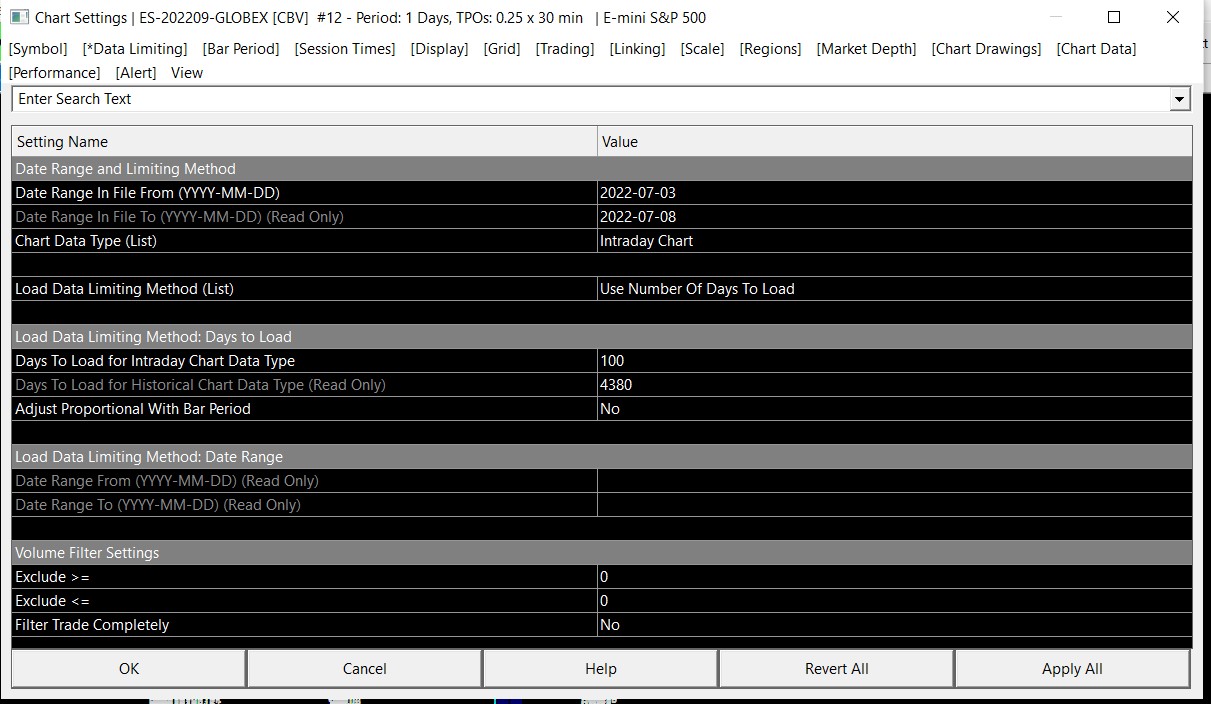The height and width of the screenshot is (704, 1211).
Task: Select the Filter Trade Completely setting name
Action: (x=92, y=625)
